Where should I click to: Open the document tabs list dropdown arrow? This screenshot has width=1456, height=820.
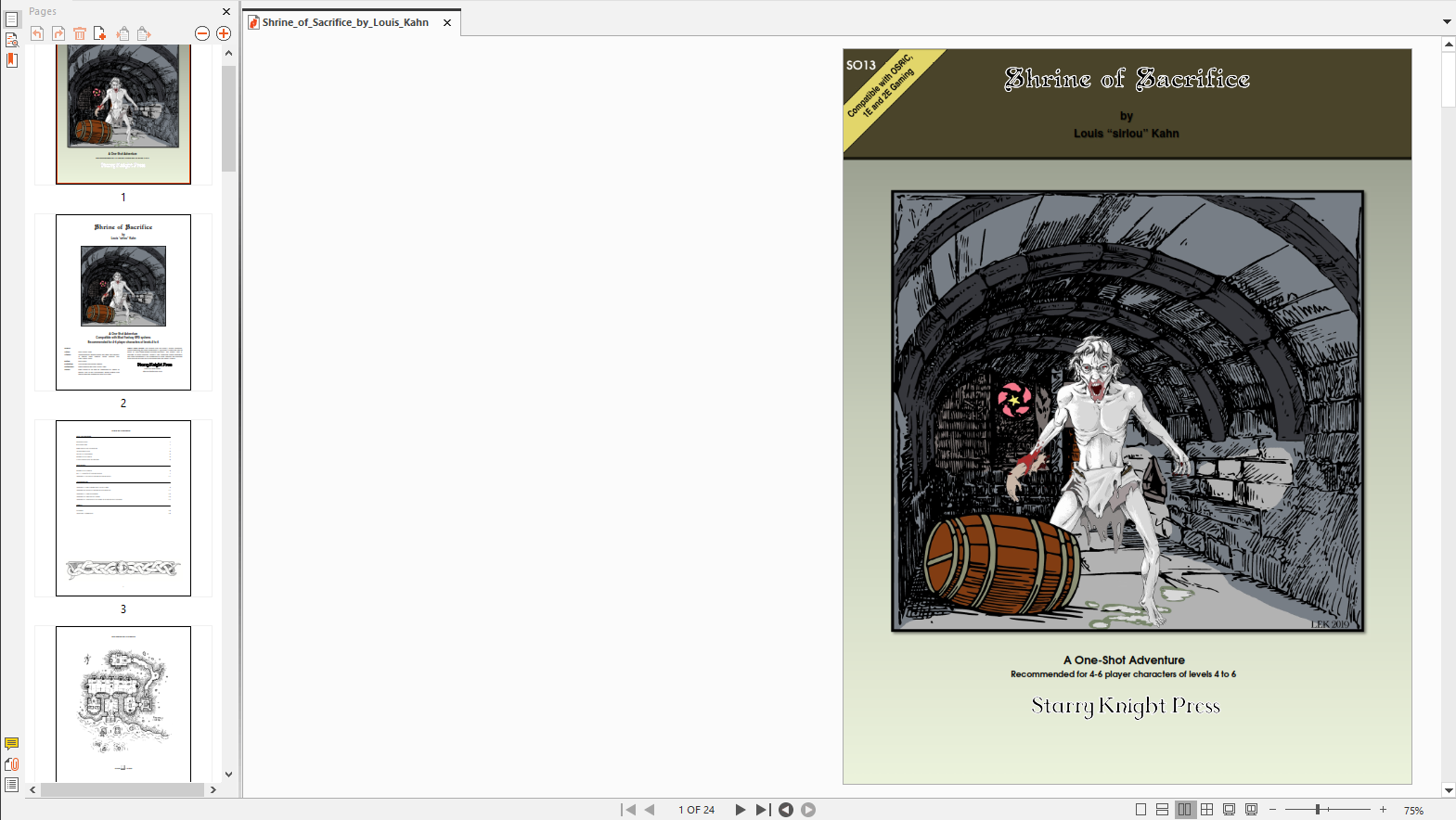pyautogui.click(x=1446, y=21)
